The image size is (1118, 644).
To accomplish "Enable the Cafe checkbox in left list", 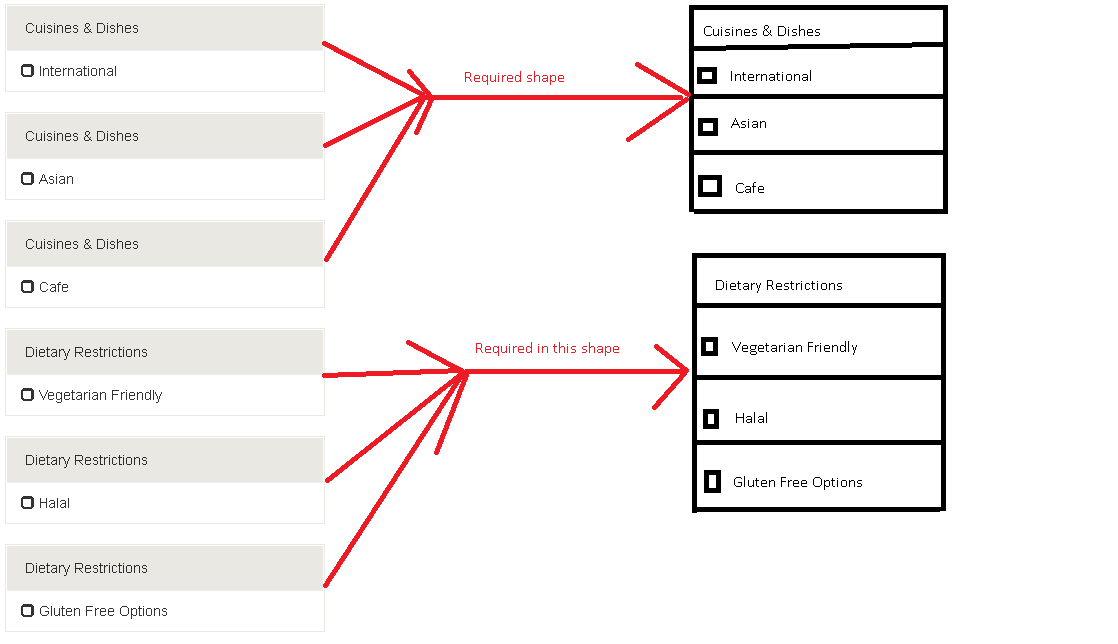I will pyautogui.click(x=27, y=287).
